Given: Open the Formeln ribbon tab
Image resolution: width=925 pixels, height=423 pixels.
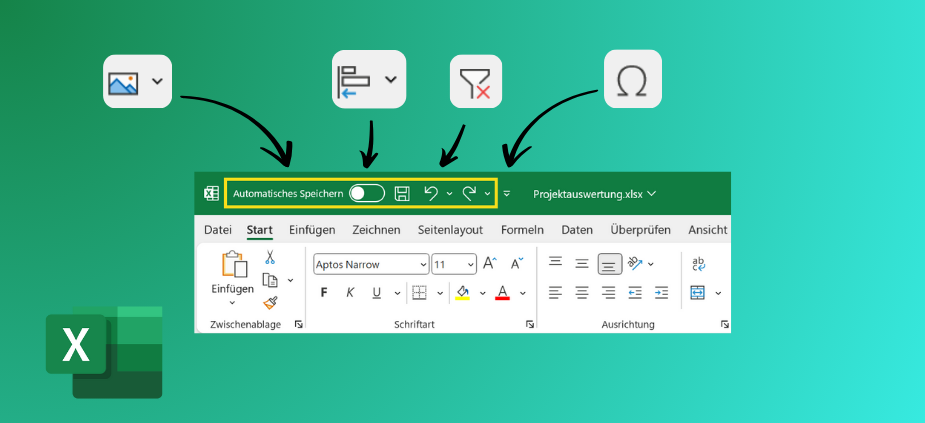Looking at the screenshot, I should [x=522, y=230].
